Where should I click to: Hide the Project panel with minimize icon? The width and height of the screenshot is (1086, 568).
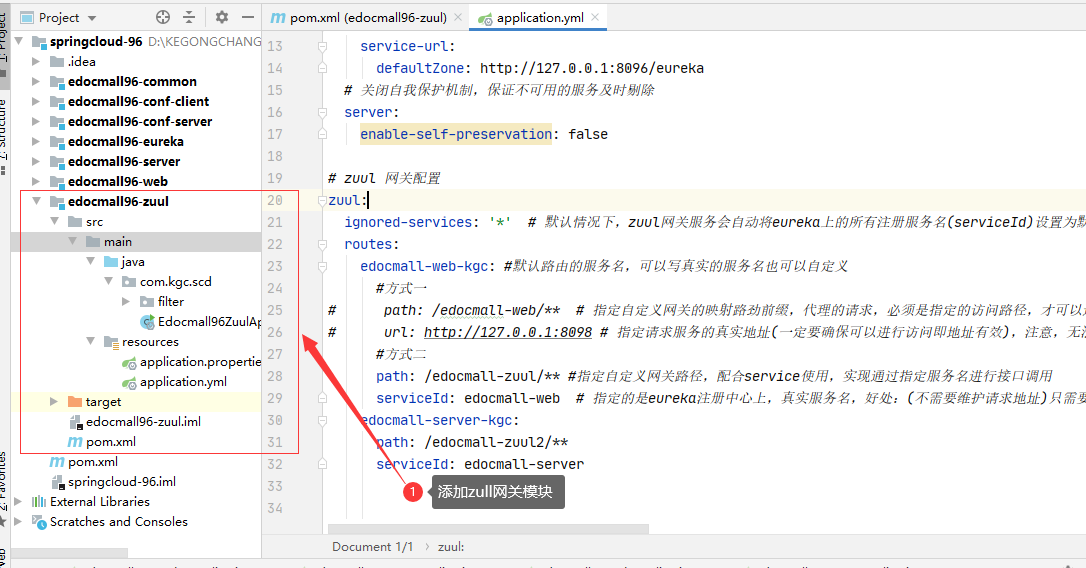click(x=246, y=17)
